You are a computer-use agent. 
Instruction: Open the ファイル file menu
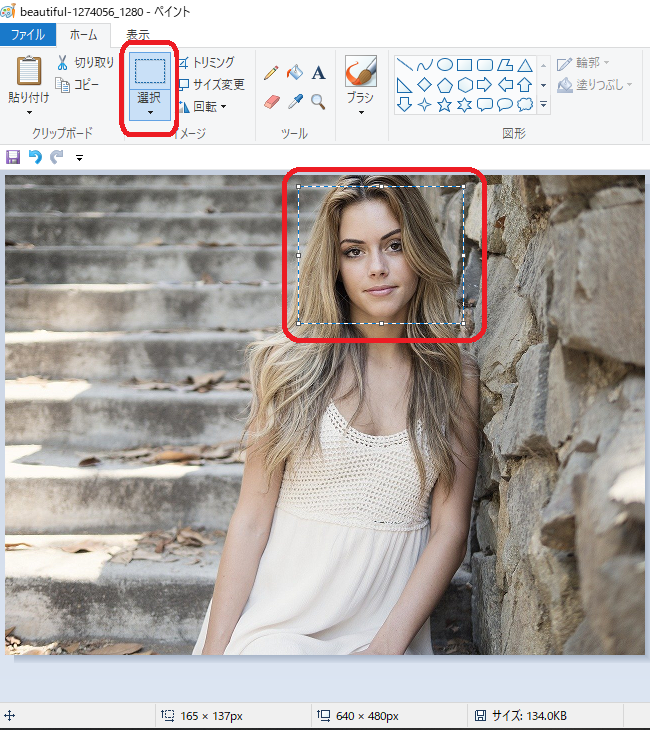(28, 35)
